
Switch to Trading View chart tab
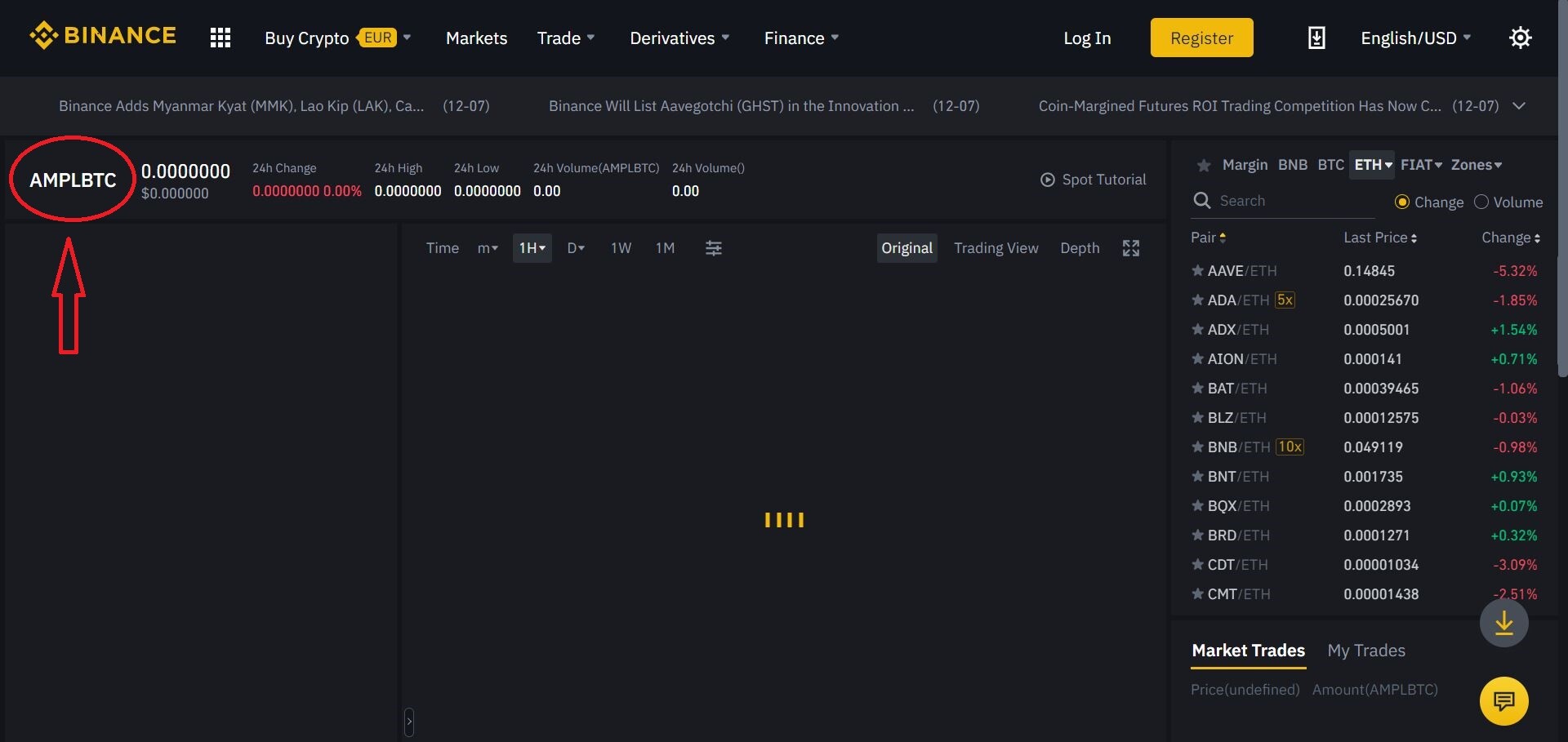pos(996,248)
